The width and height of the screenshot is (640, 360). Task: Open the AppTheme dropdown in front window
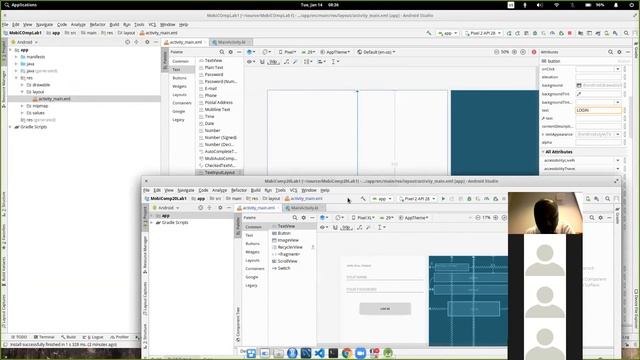pyautogui.click(x=414, y=218)
